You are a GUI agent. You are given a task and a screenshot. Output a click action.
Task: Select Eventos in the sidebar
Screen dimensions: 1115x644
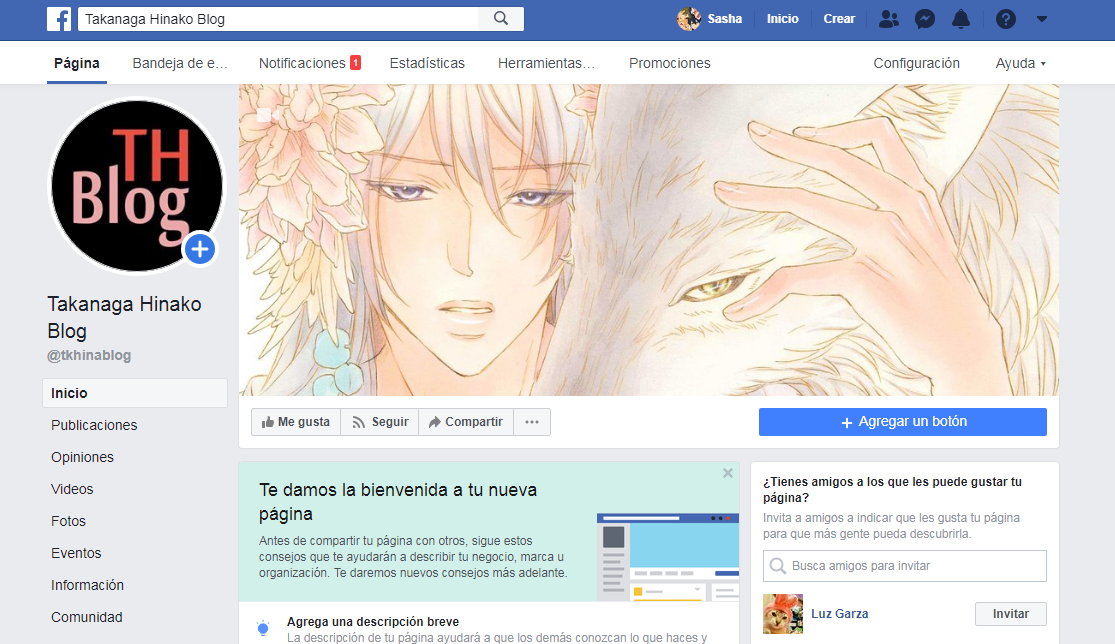(76, 553)
